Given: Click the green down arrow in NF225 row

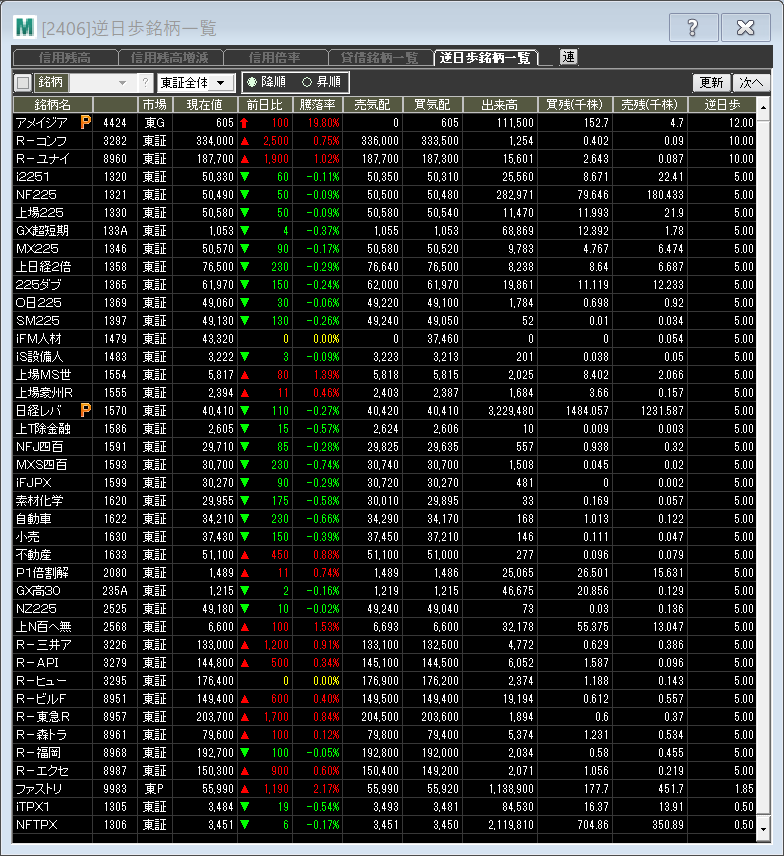Looking at the screenshot, I should point(243,194).
